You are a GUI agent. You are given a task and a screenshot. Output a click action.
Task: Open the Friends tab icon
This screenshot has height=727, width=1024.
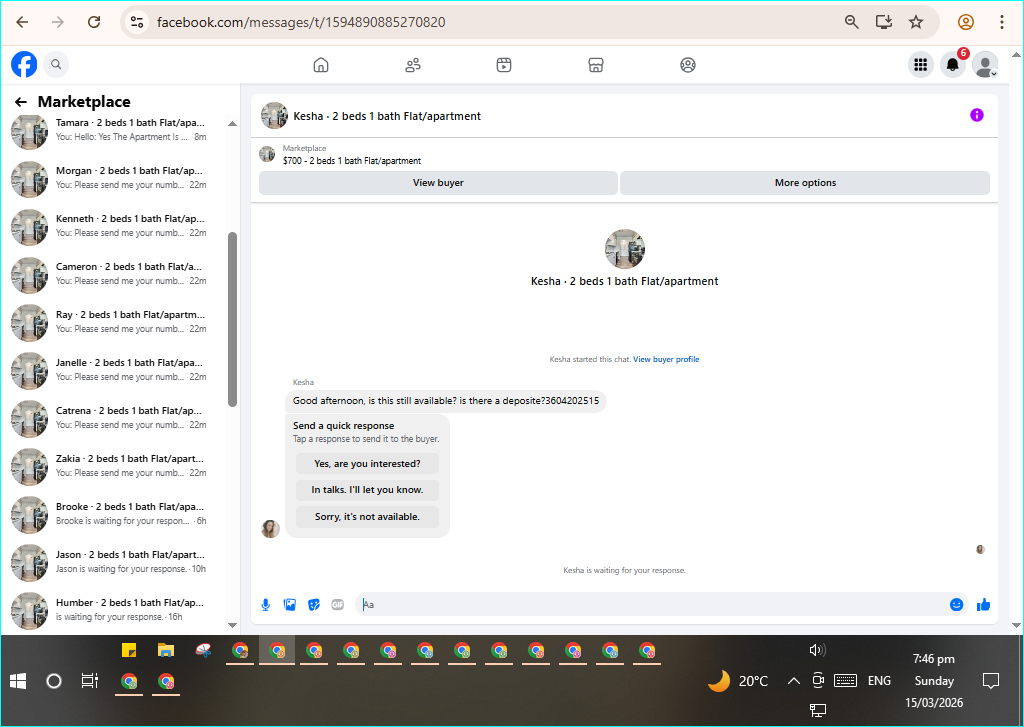click(x=413, y=65)
